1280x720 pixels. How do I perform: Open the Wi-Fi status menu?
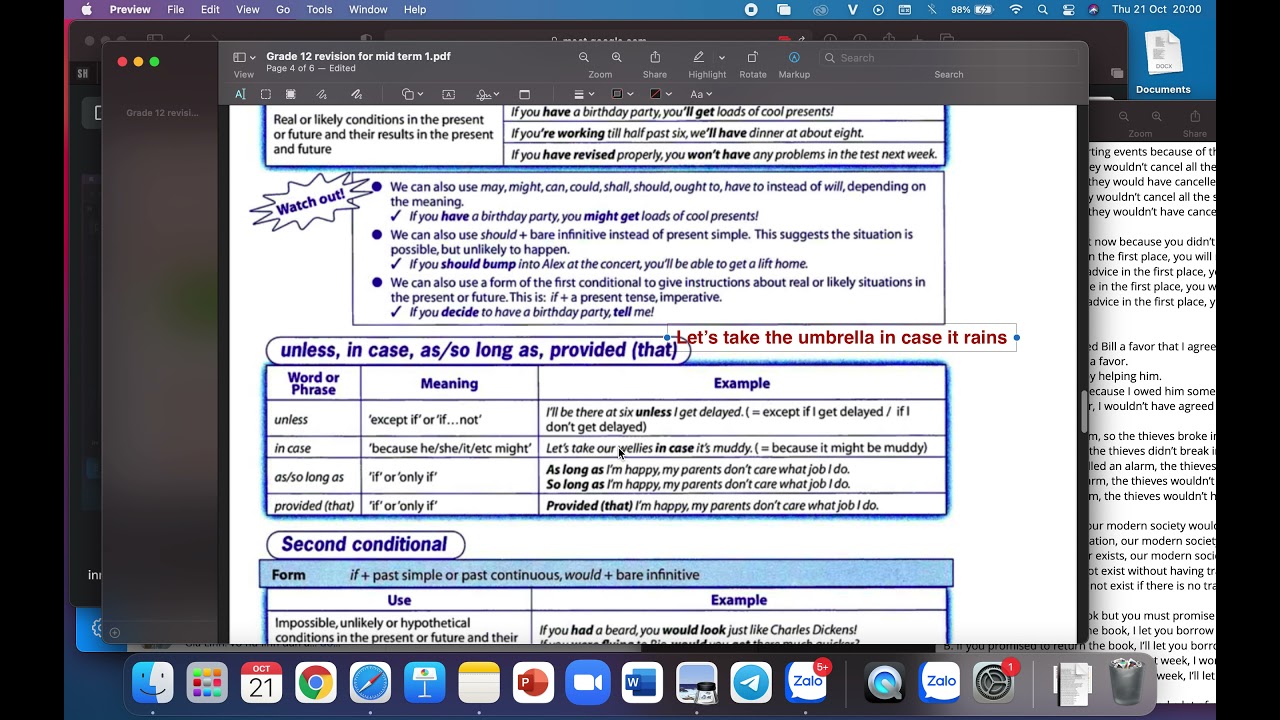coord(1016,9)
